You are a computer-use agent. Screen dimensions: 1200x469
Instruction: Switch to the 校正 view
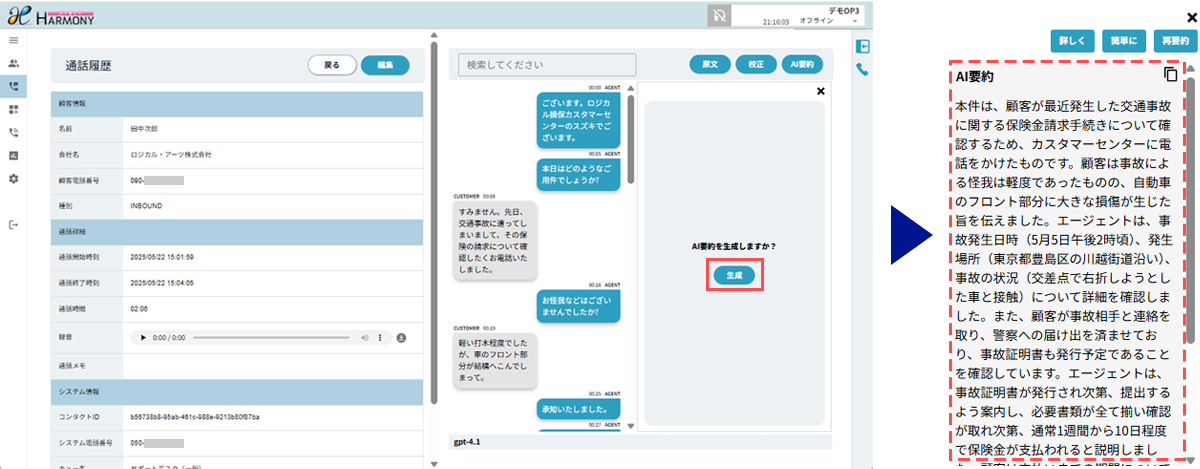[756, 65]
